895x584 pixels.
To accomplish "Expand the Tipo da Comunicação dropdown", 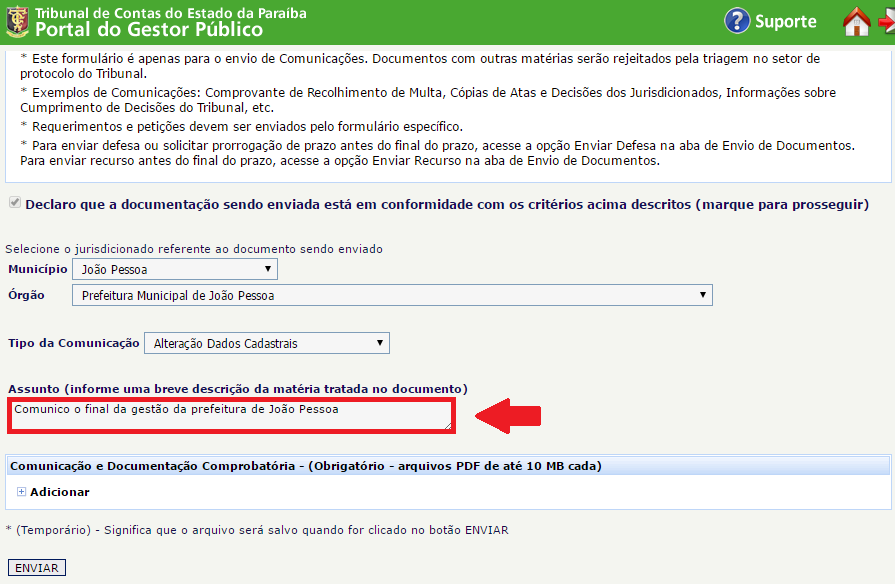I will [267, 343].
